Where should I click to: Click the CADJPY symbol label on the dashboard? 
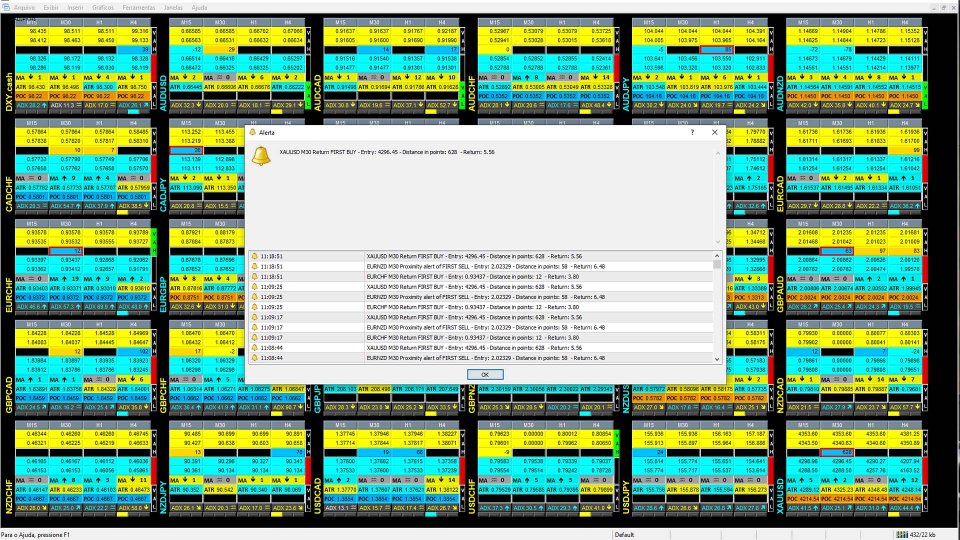point(163,195)
